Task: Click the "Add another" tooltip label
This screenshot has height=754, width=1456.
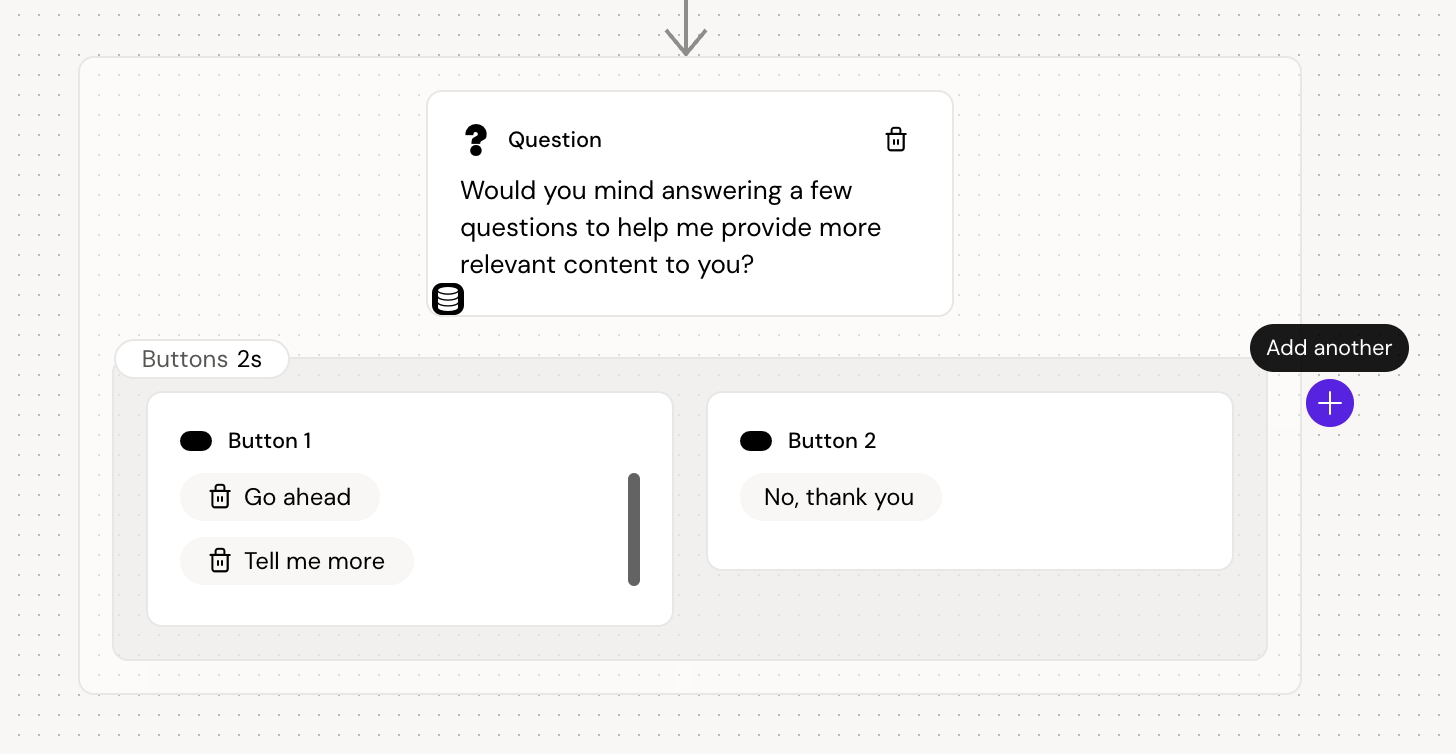Action: pos(1329,348)
